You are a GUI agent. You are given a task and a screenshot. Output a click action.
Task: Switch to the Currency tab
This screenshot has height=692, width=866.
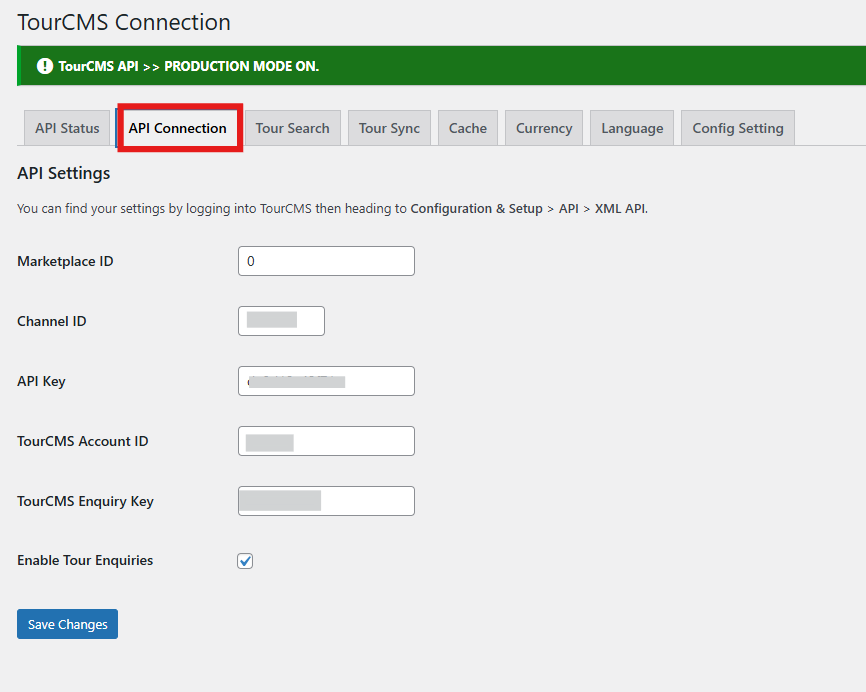[544, 128]
